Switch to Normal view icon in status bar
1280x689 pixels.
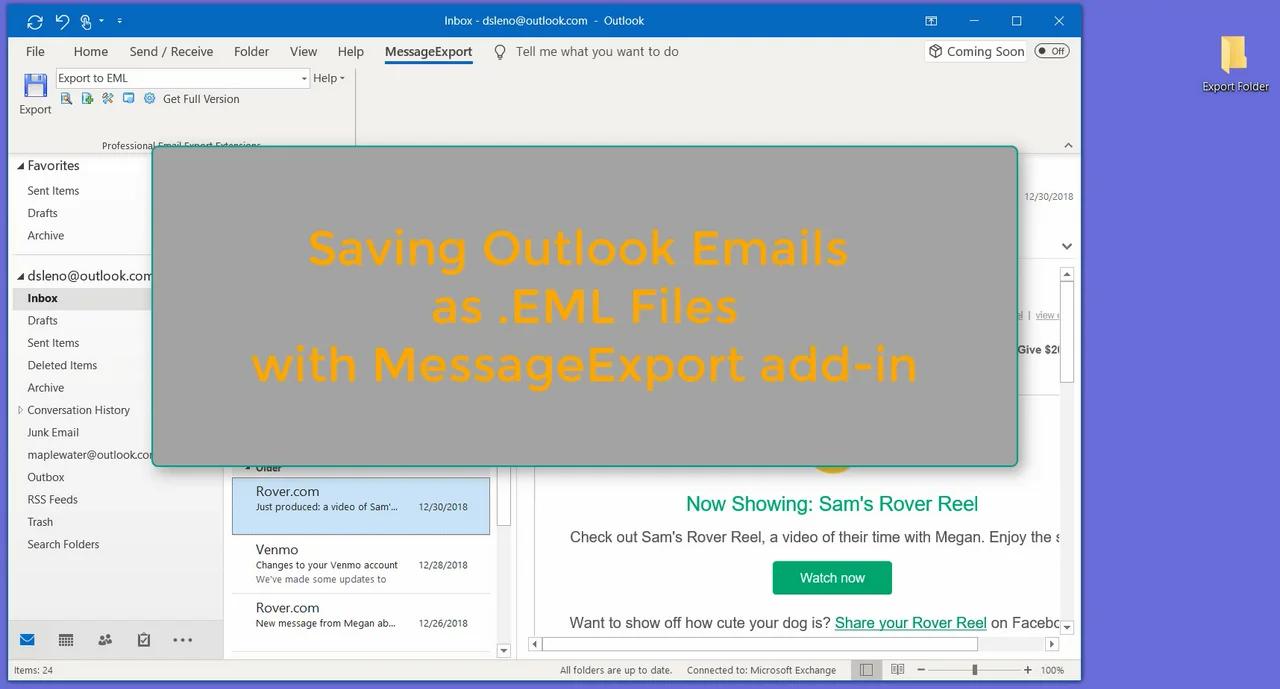(867, 670)
